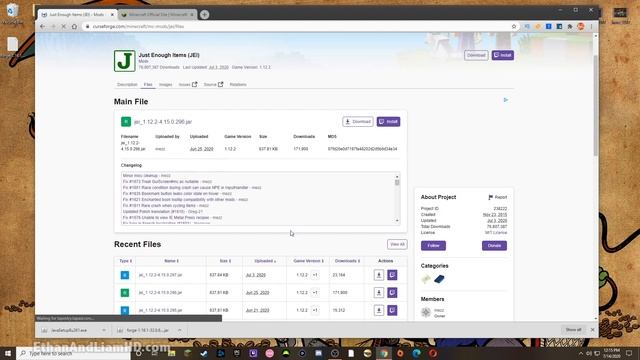640x360 pixels.
Task: Expand +1 game versions in 4.15.0.297 row
Action: (315, 275)
